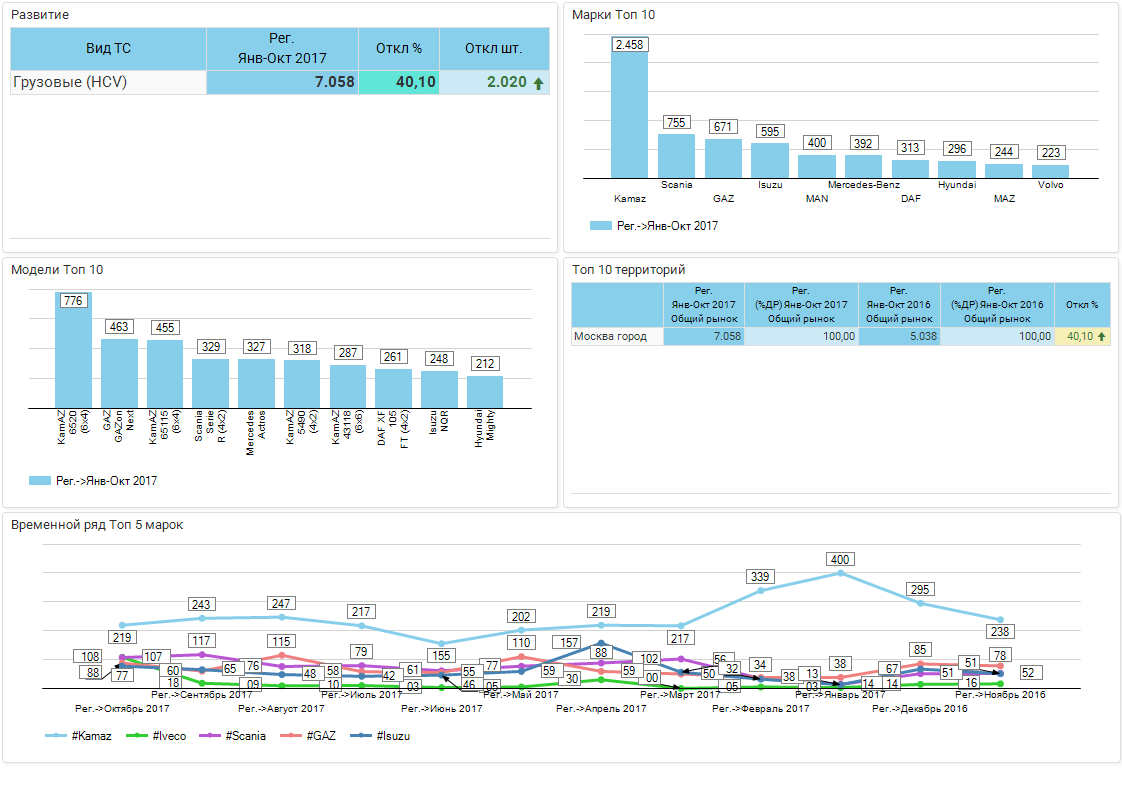Click the Модели Топ 10 panel title
The width and height of the screenshot is (1122, 793).
57,270
